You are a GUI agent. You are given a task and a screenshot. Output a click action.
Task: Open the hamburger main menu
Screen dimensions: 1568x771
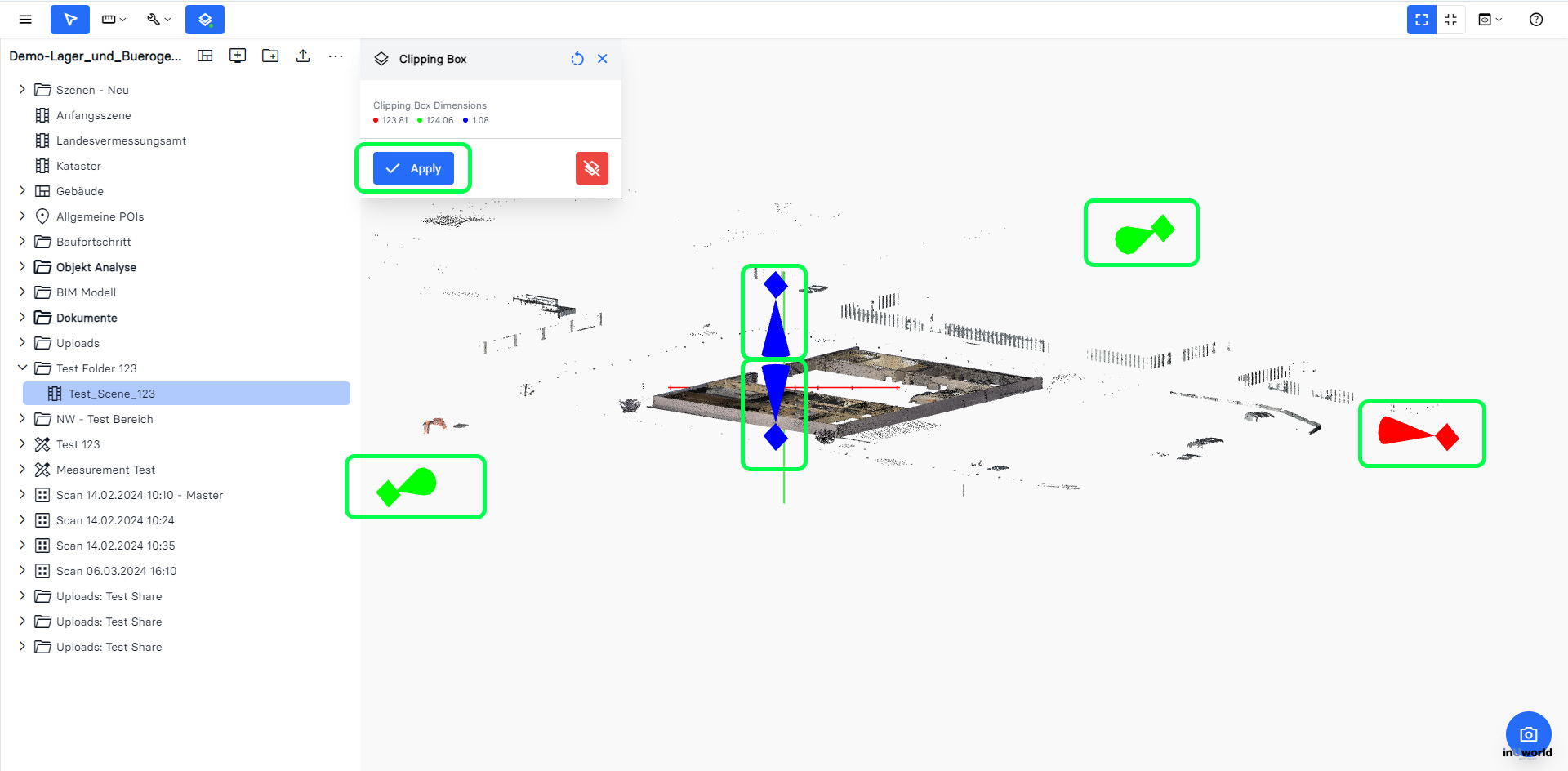tap(25, 20)
